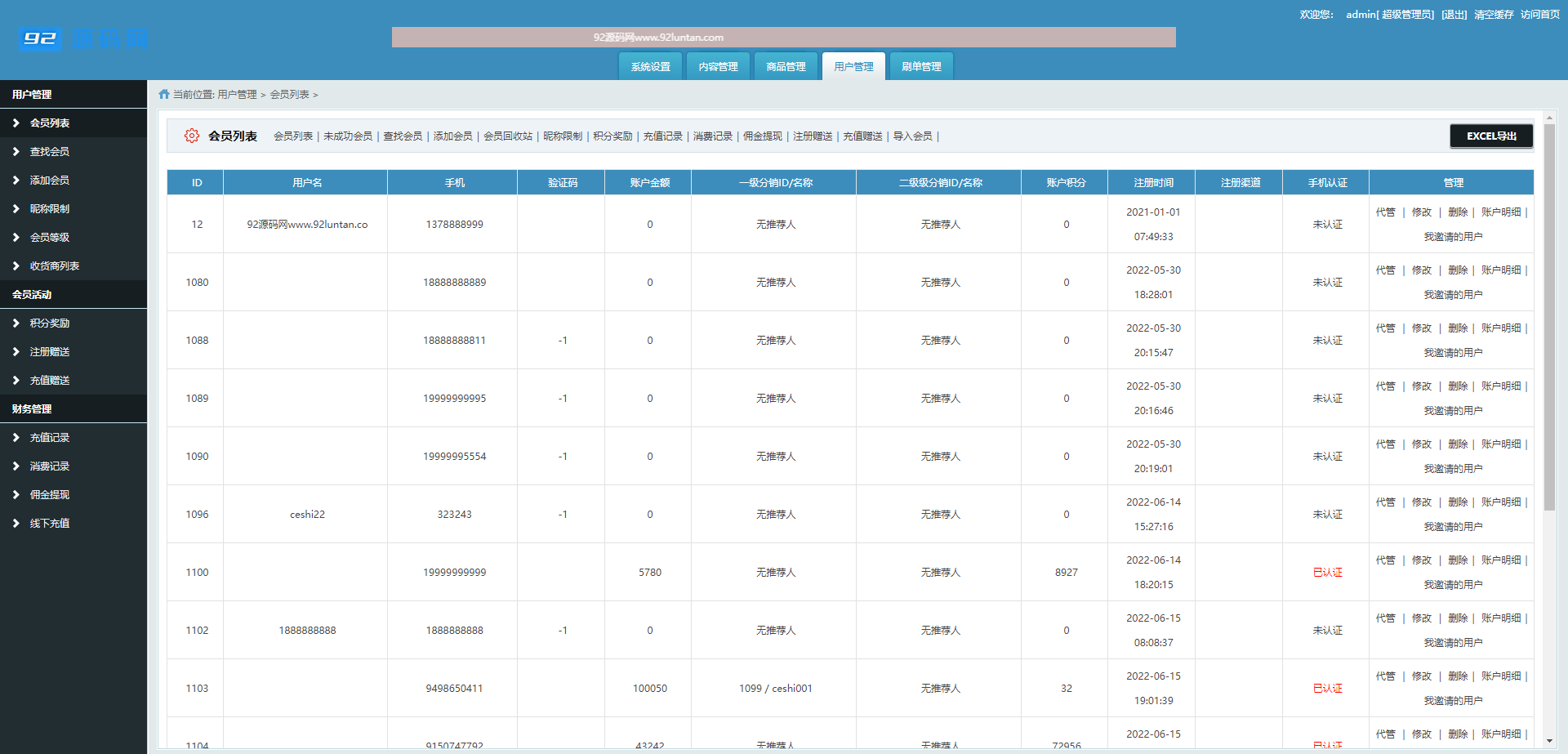Click scrollbar down arrow
The width and height of the screenshot is (1568, 754).
tap(1549, 741)
